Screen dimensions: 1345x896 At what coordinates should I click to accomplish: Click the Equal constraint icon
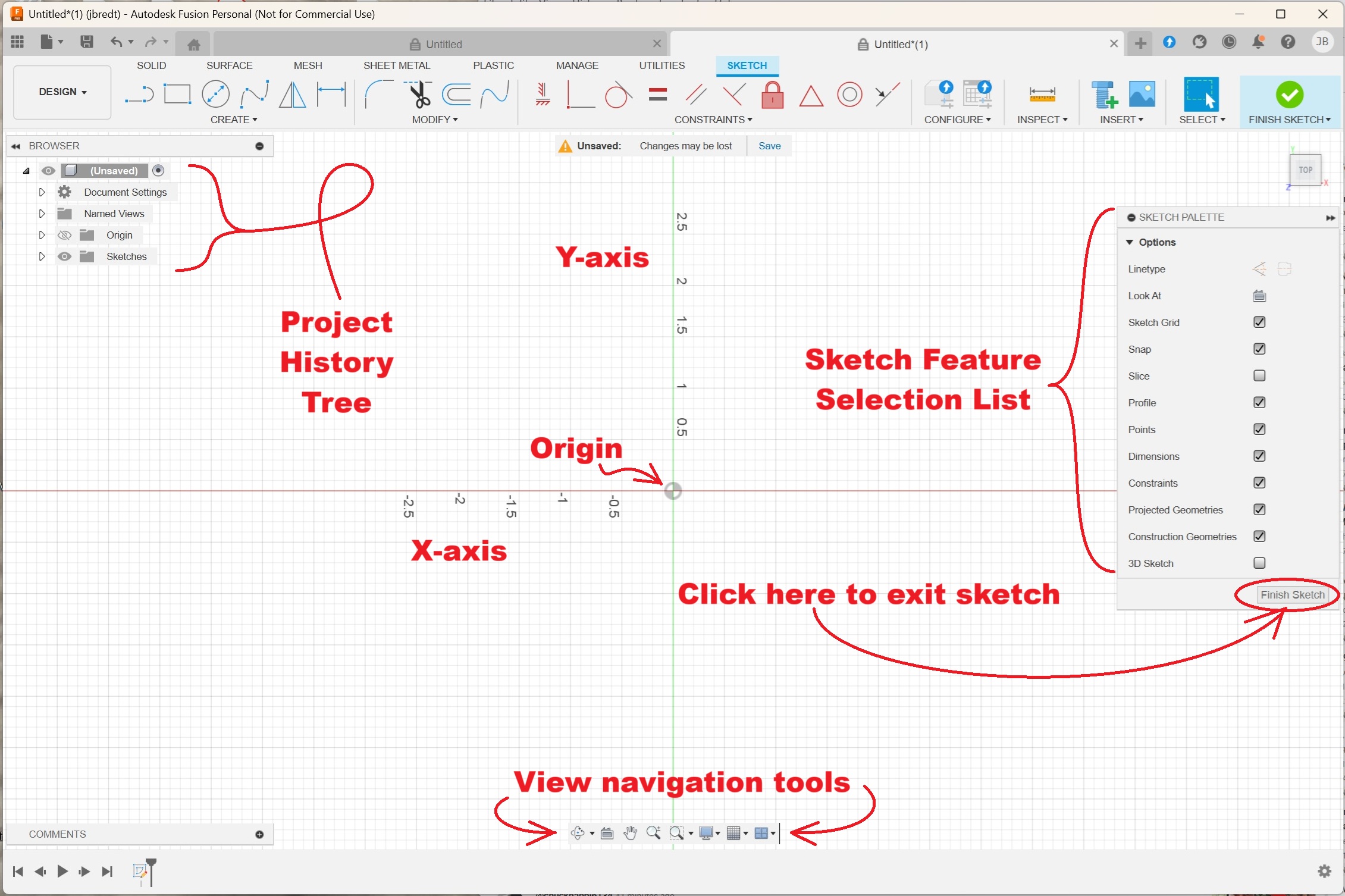coord(658,95)
